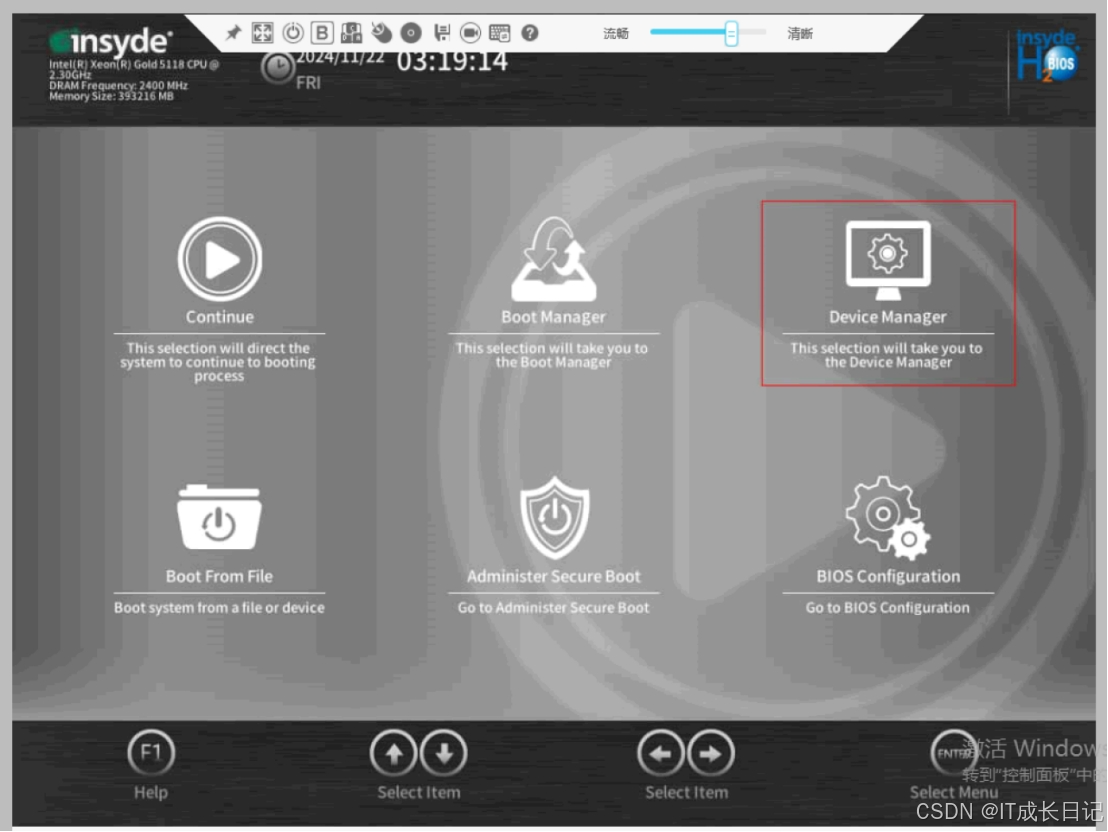The width and height of the screenshot is (1108, 832).
Task: Start video recording from toolbar
Action: click(x=470, y=33)
